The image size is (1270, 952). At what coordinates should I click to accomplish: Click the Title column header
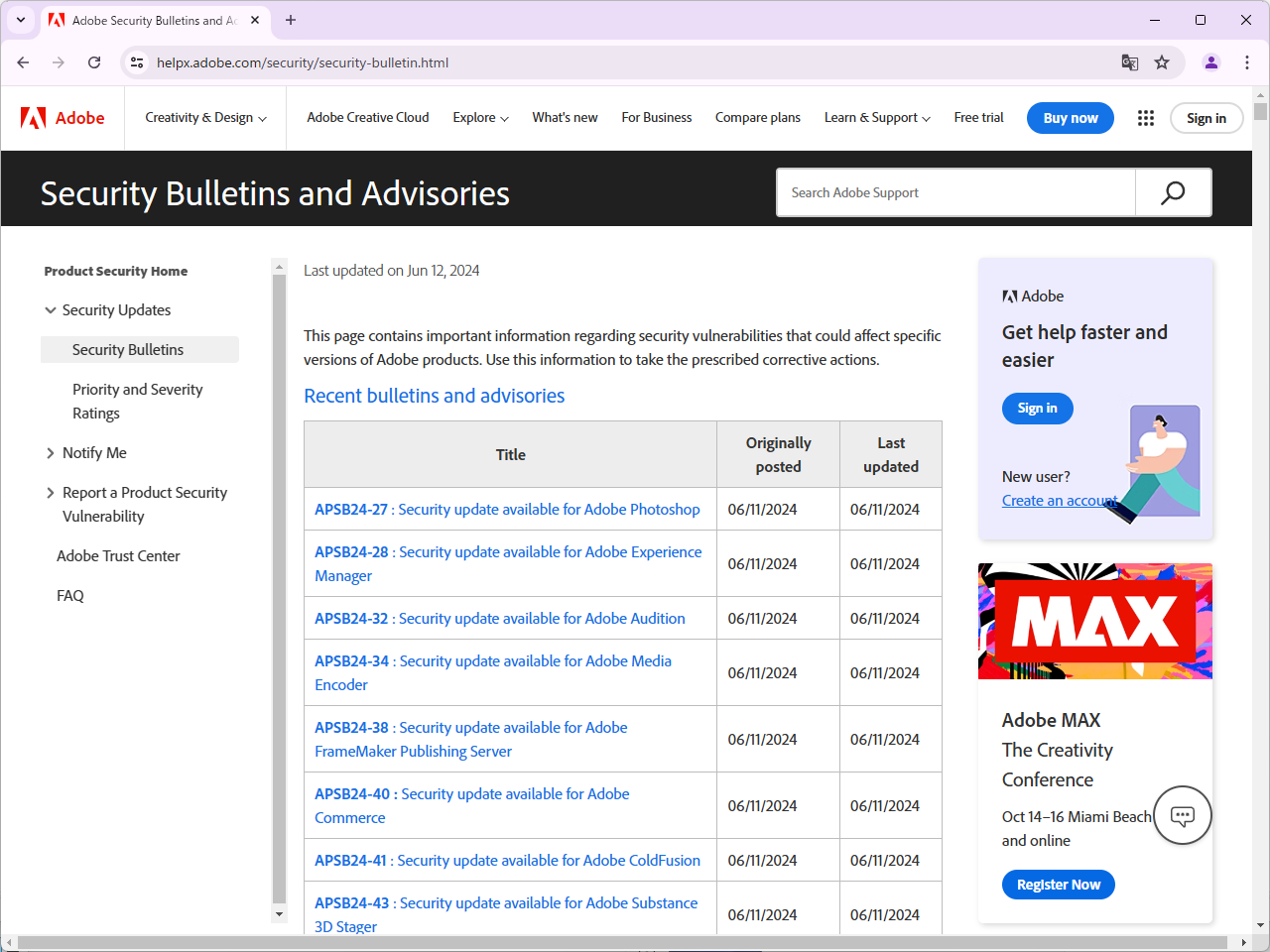click(511, 454)
